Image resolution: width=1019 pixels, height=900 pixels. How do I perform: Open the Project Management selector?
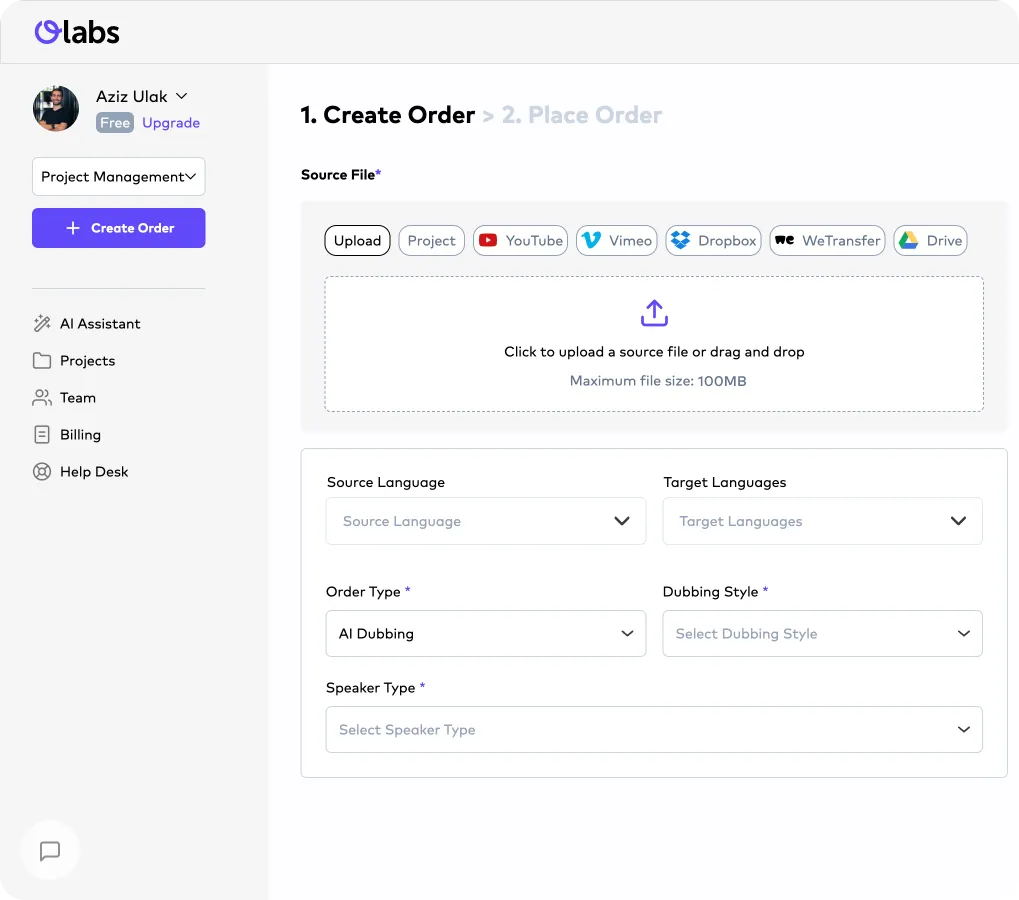pos(118,177)
